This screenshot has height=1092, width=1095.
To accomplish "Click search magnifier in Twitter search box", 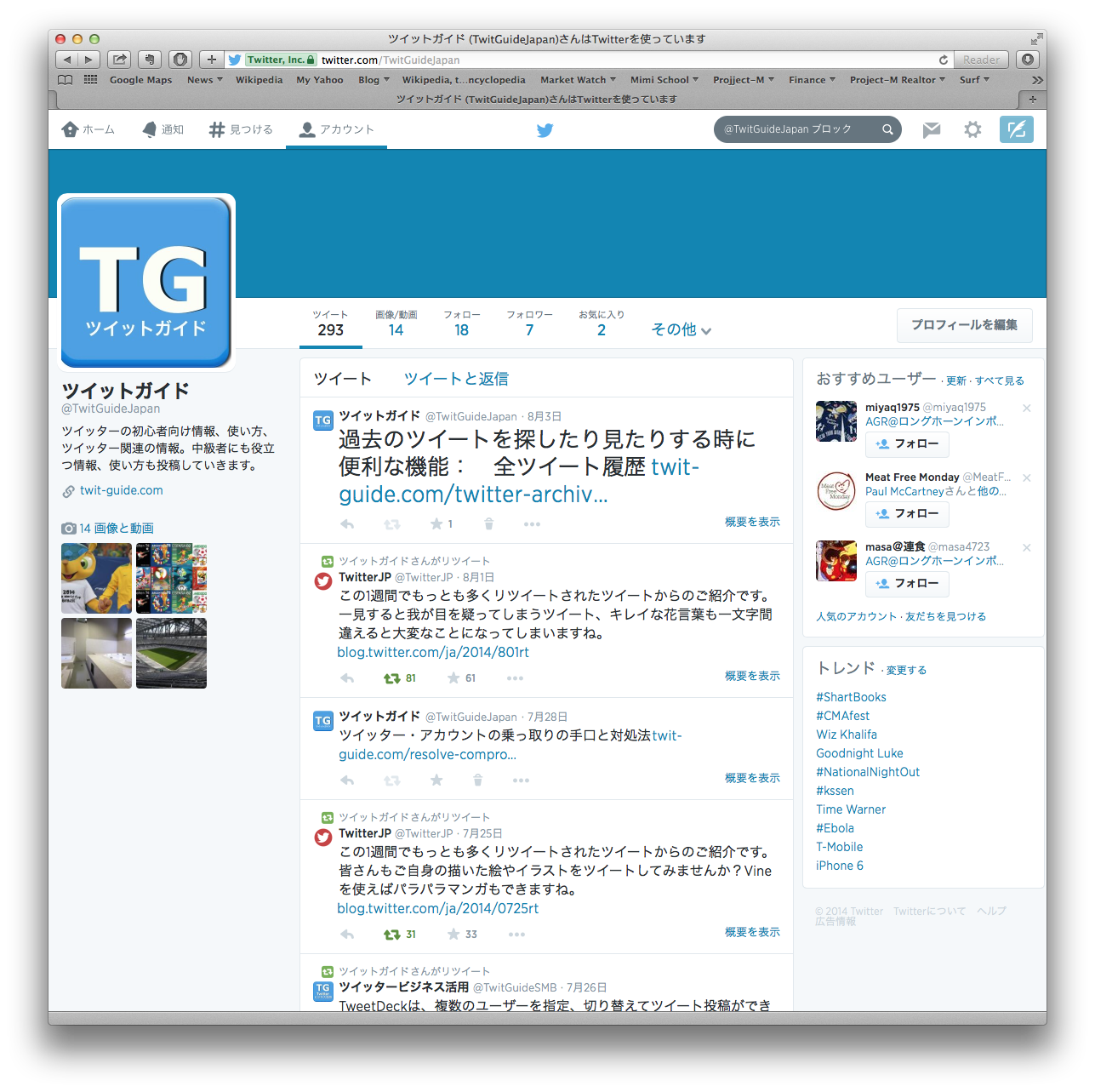I will tap(887, 129).
